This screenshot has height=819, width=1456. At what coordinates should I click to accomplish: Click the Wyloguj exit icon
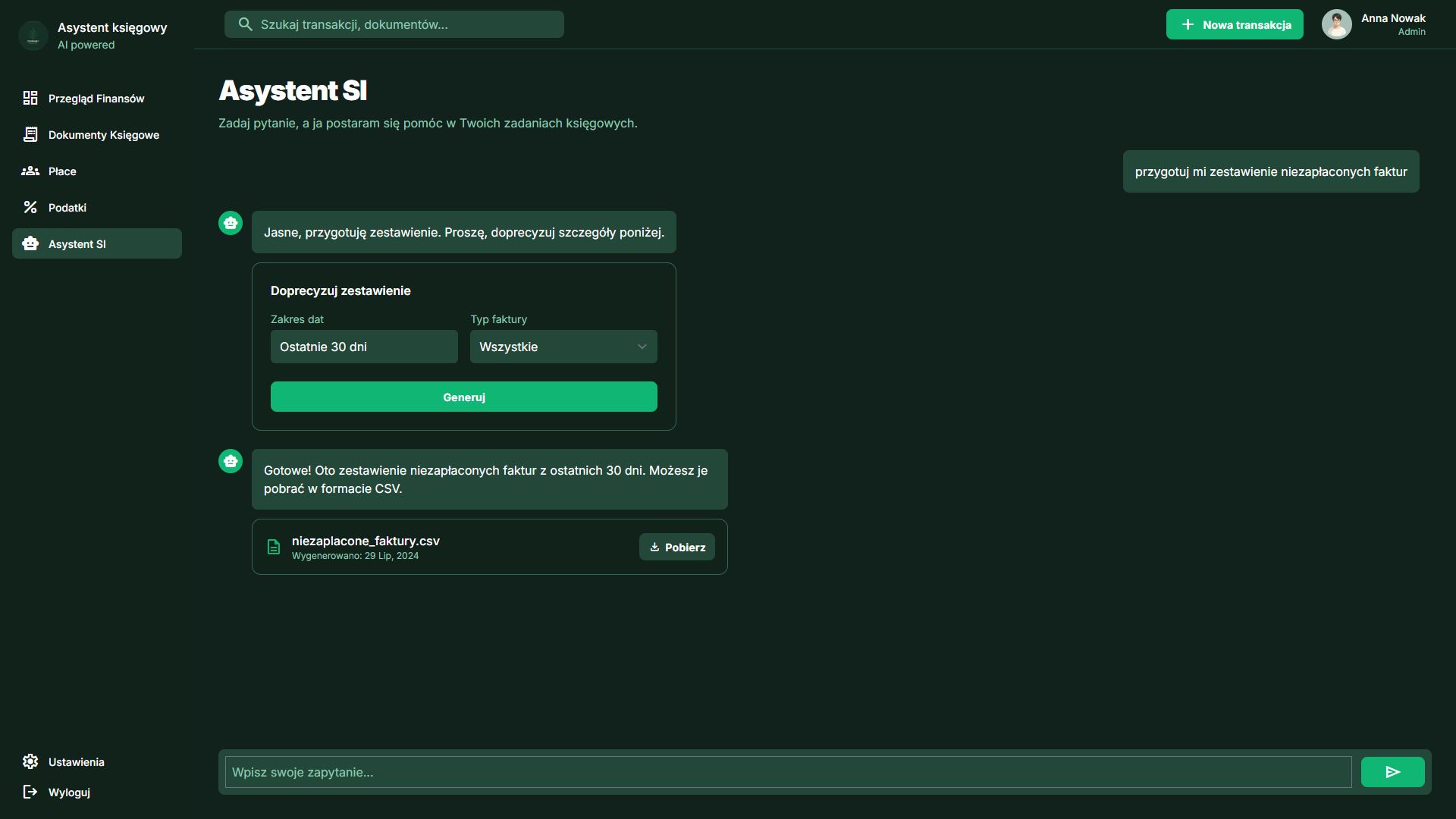pyautogui.click(x=30, y=792)
